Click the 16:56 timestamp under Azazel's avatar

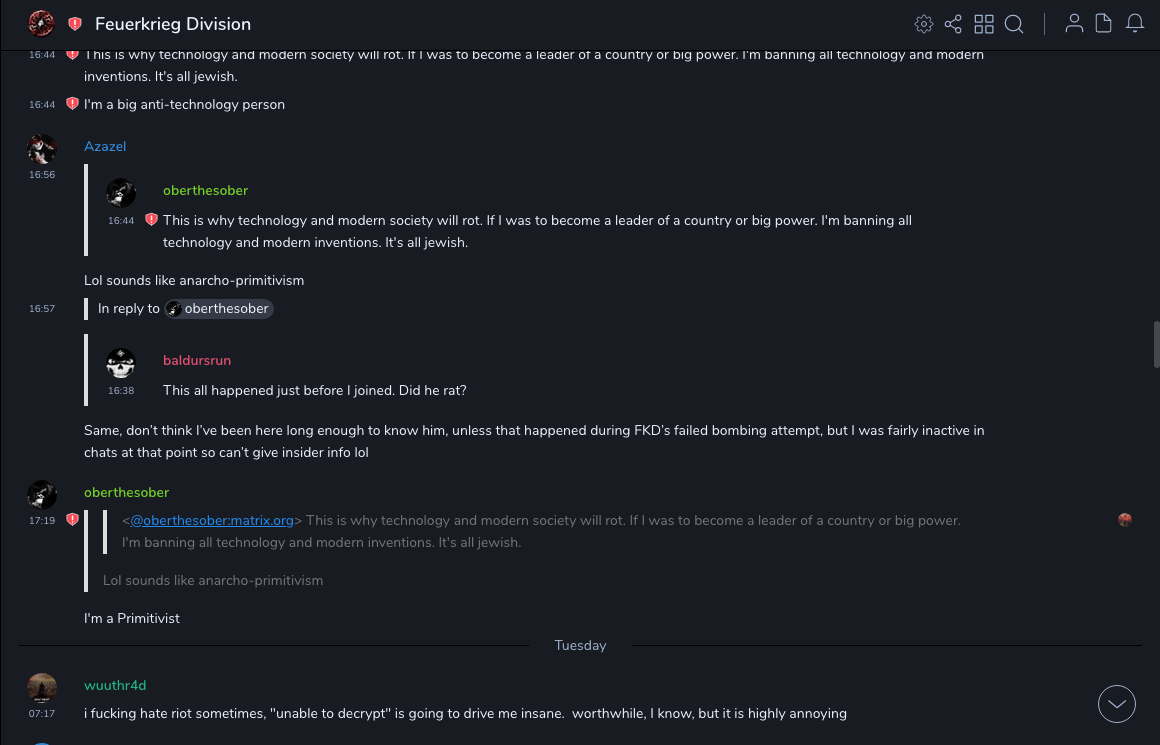click(42, 175)
